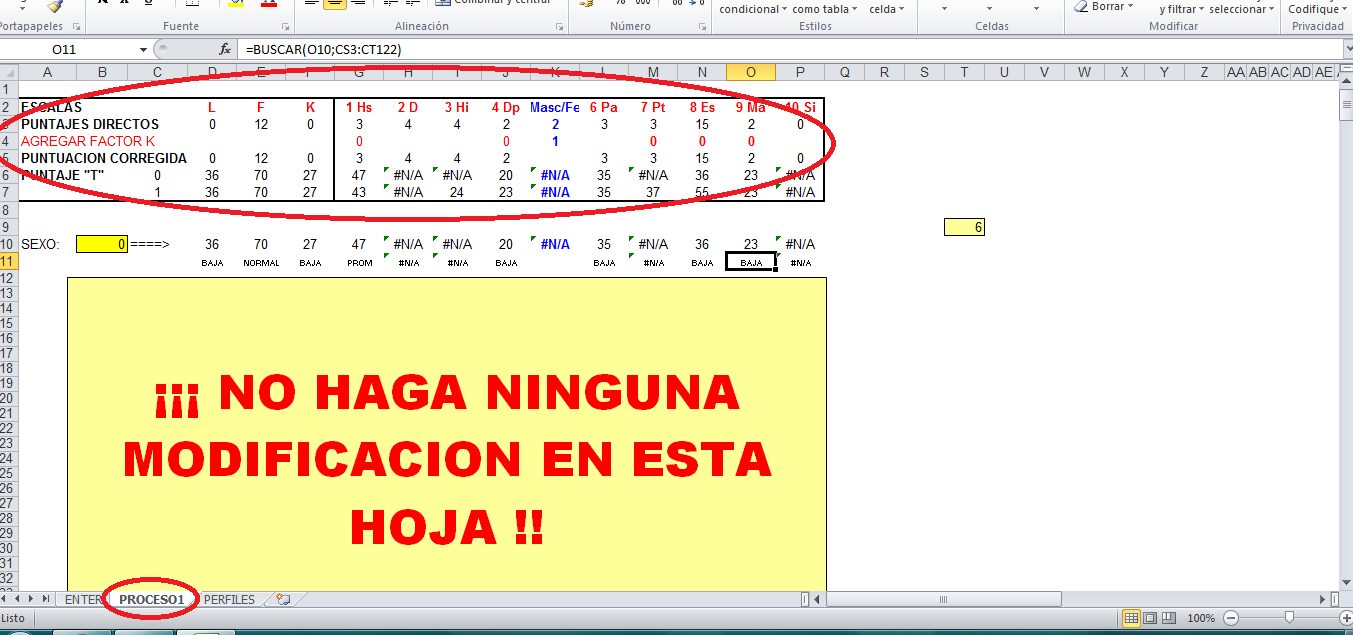Apply the percentage number format icon
The height and width of the screenshot is (635, 1353).
620,4
